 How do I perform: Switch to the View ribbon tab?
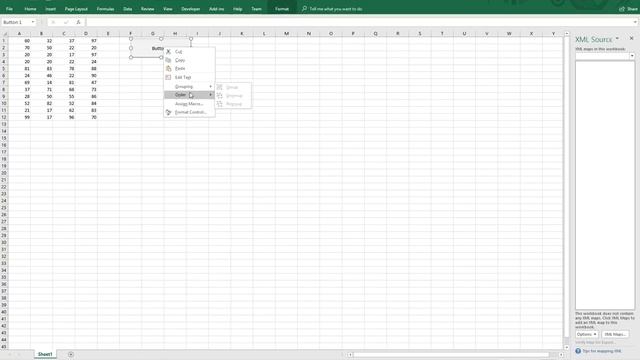[167, 9]
